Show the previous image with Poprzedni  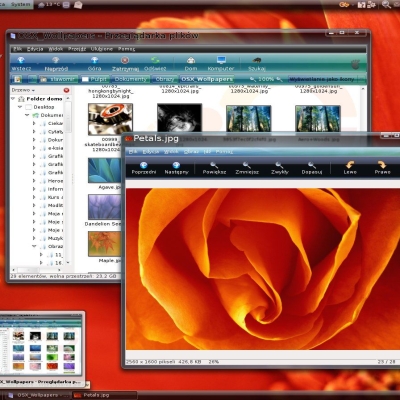(144, 168)
